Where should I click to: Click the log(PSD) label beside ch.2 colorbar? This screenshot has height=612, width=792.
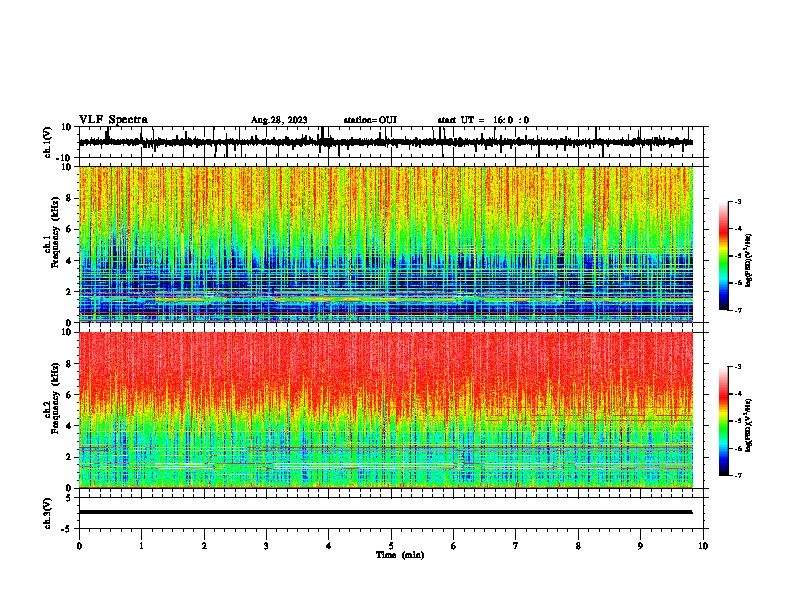tap(749, 425)
